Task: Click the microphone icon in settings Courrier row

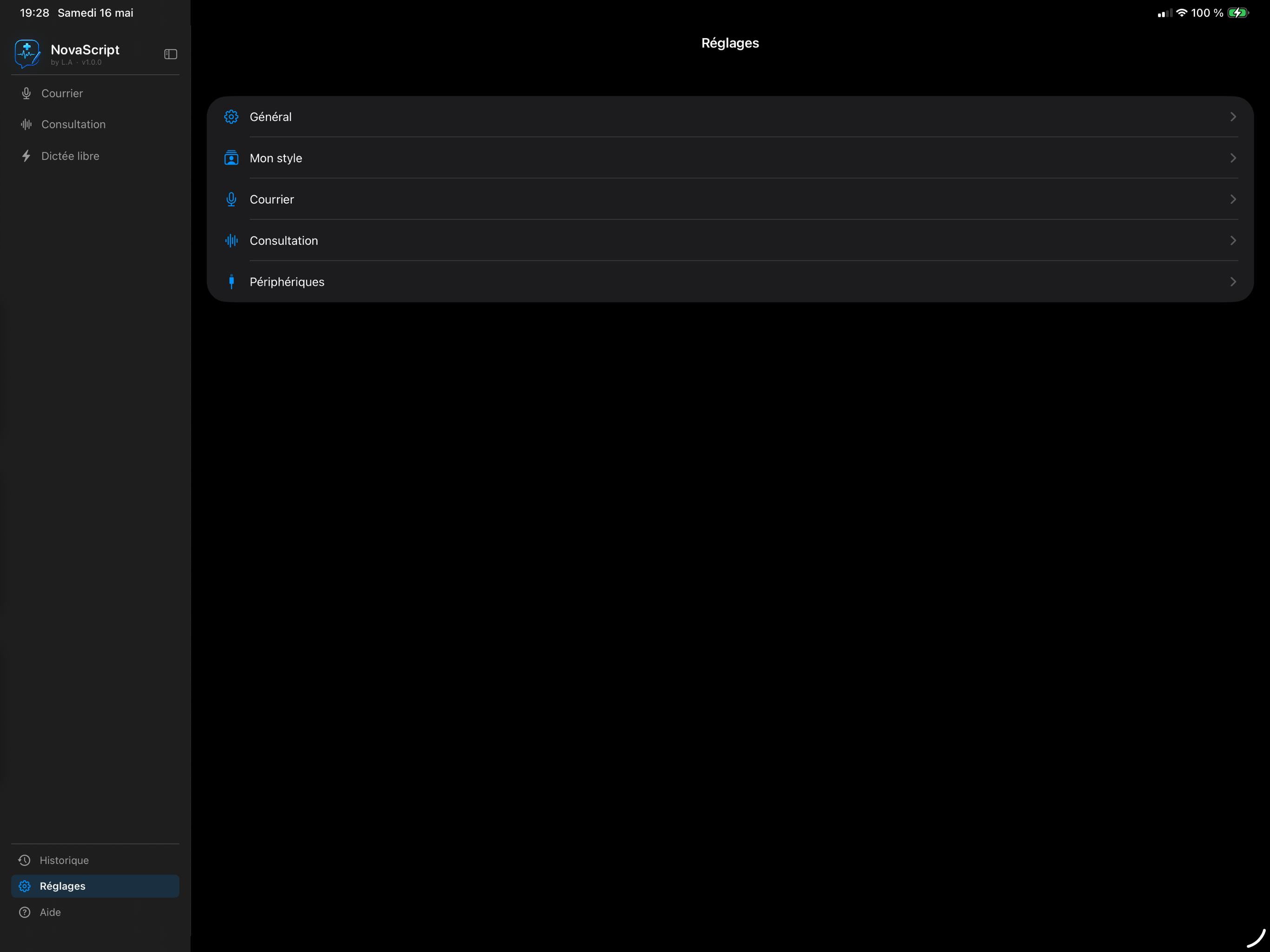Action: pos(232,199)
